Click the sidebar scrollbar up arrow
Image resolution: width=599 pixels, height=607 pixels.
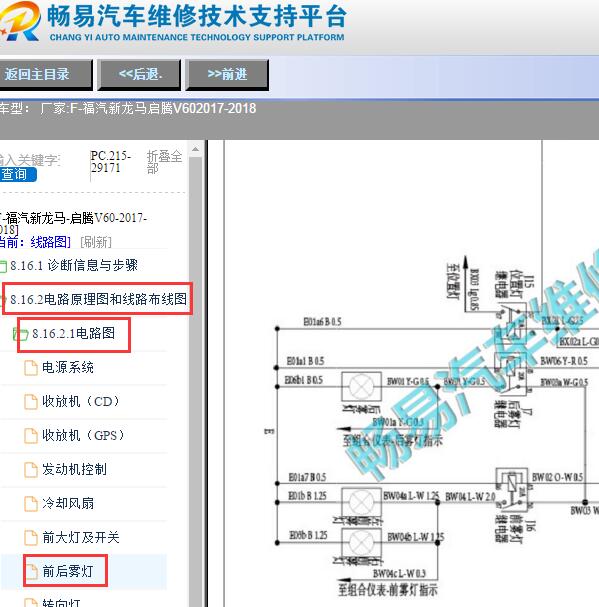tap(195, 149)
